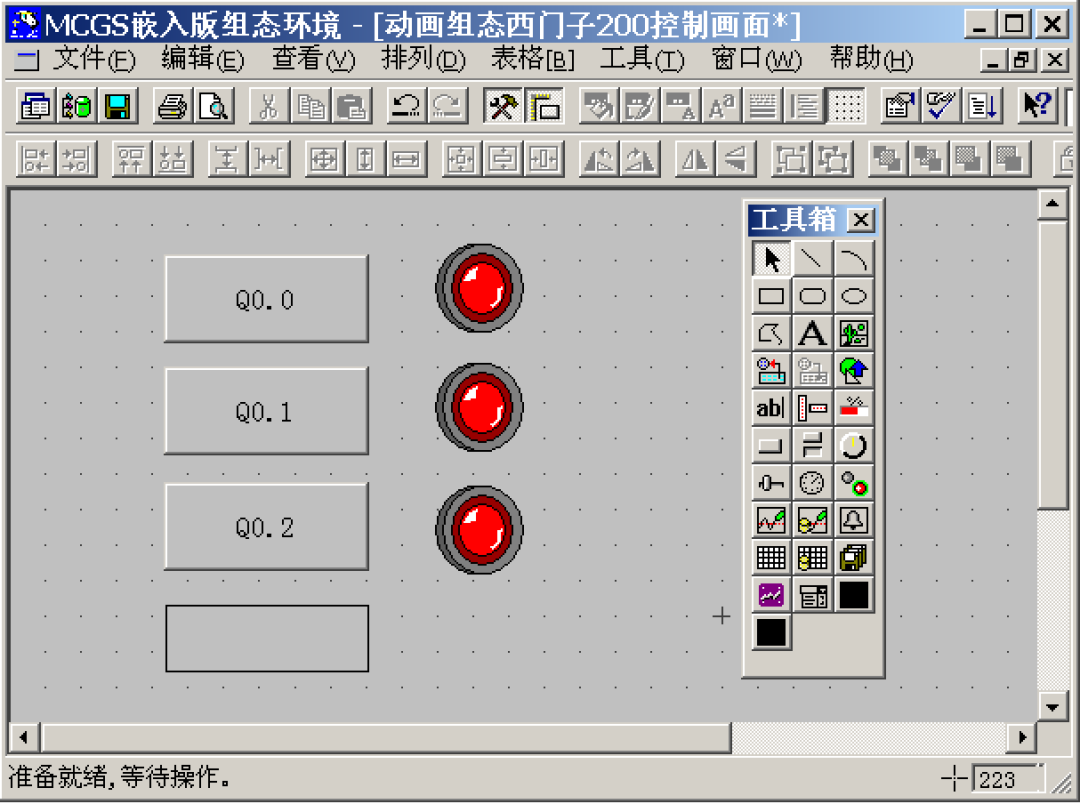Select the red indicator lamp beside Q0.1

479,407
